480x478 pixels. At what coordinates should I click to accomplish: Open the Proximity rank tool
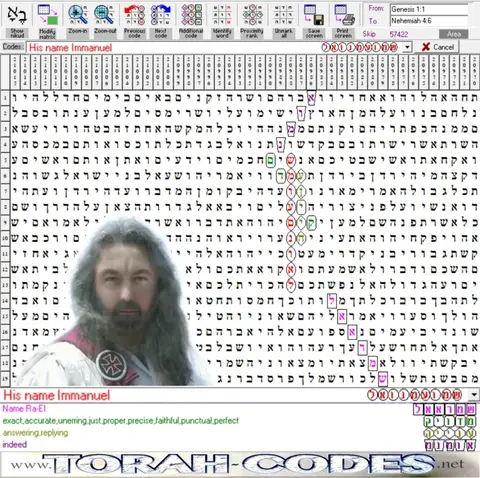tap(252, 20)
